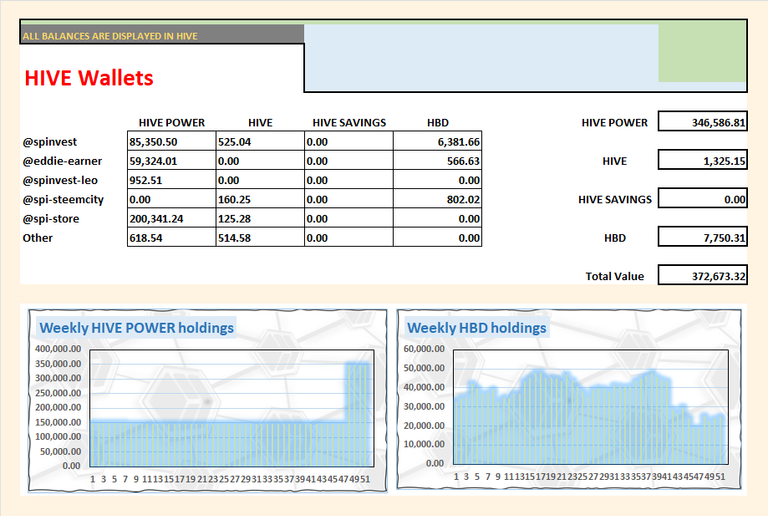Image resolution: width=768 pixels, height=516 pixels.
Task: Select @spi-store HIVE POWER 200,341.24
Action: pos(171,218)
